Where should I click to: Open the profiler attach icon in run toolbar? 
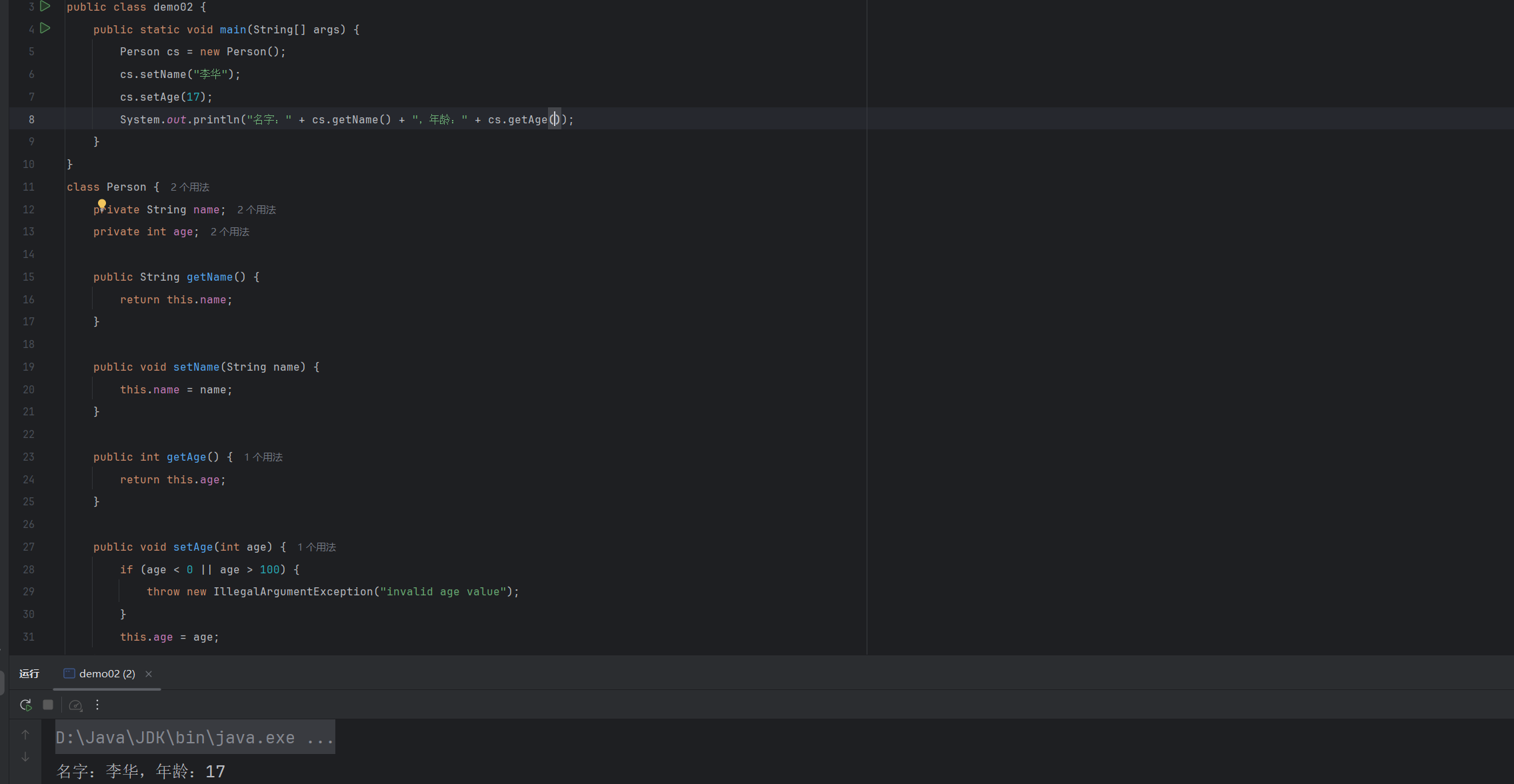click(x=75, y=705)
